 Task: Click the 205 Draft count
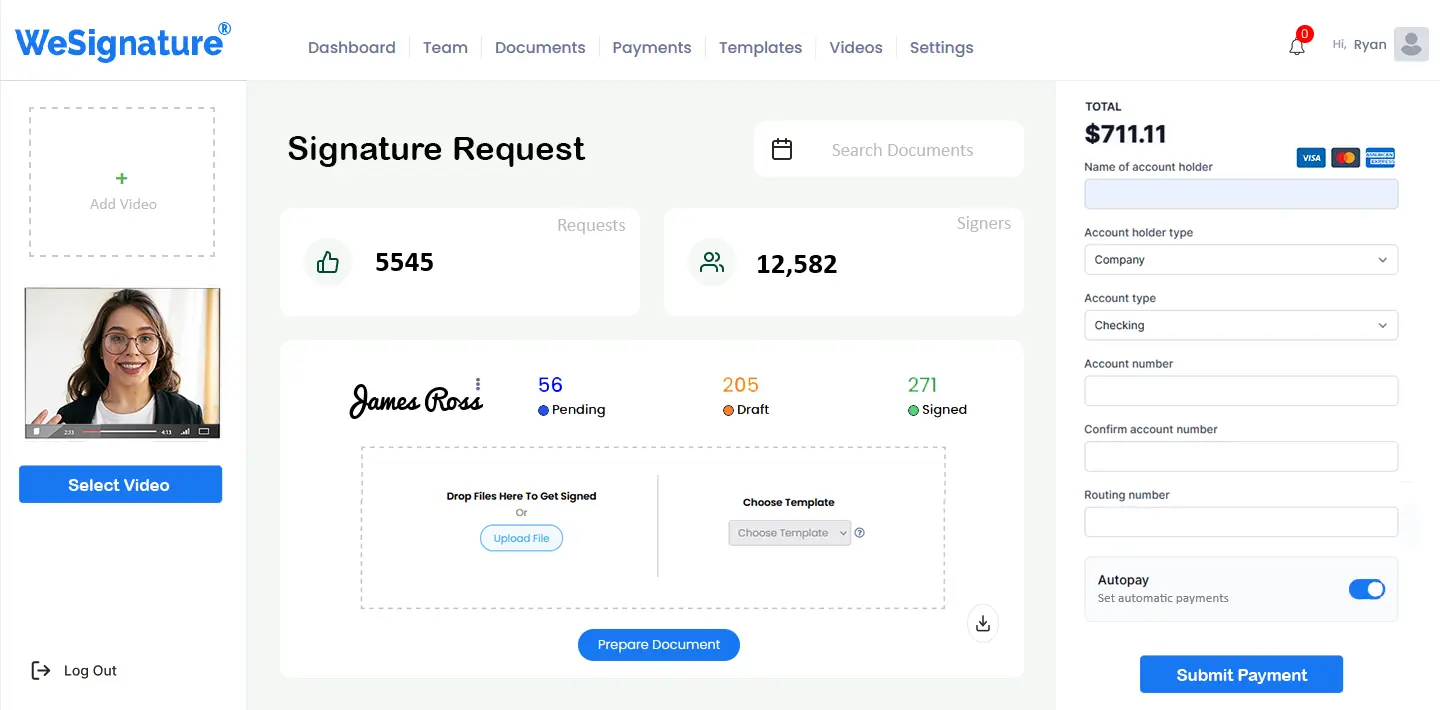(x=740, y=385)
